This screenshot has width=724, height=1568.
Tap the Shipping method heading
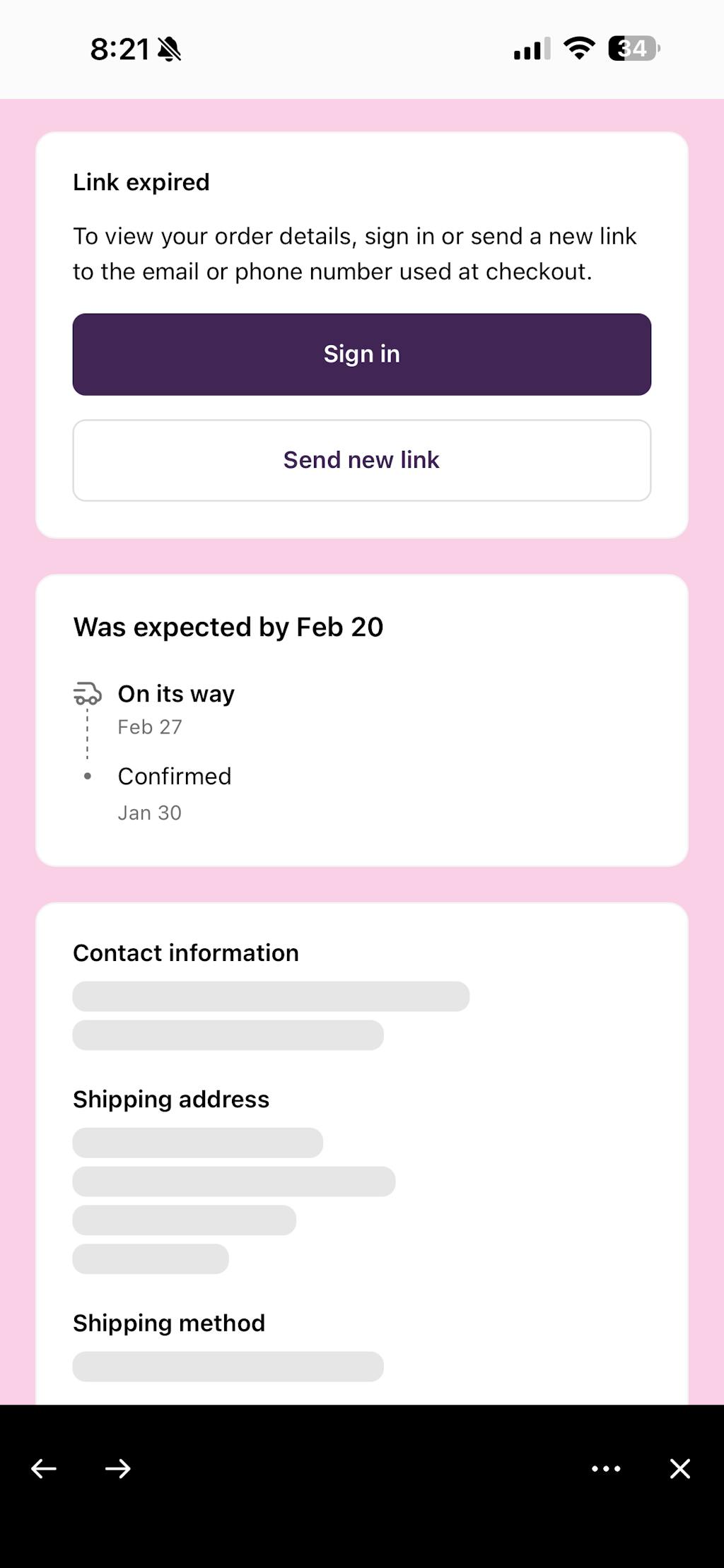pos(169,1323)
